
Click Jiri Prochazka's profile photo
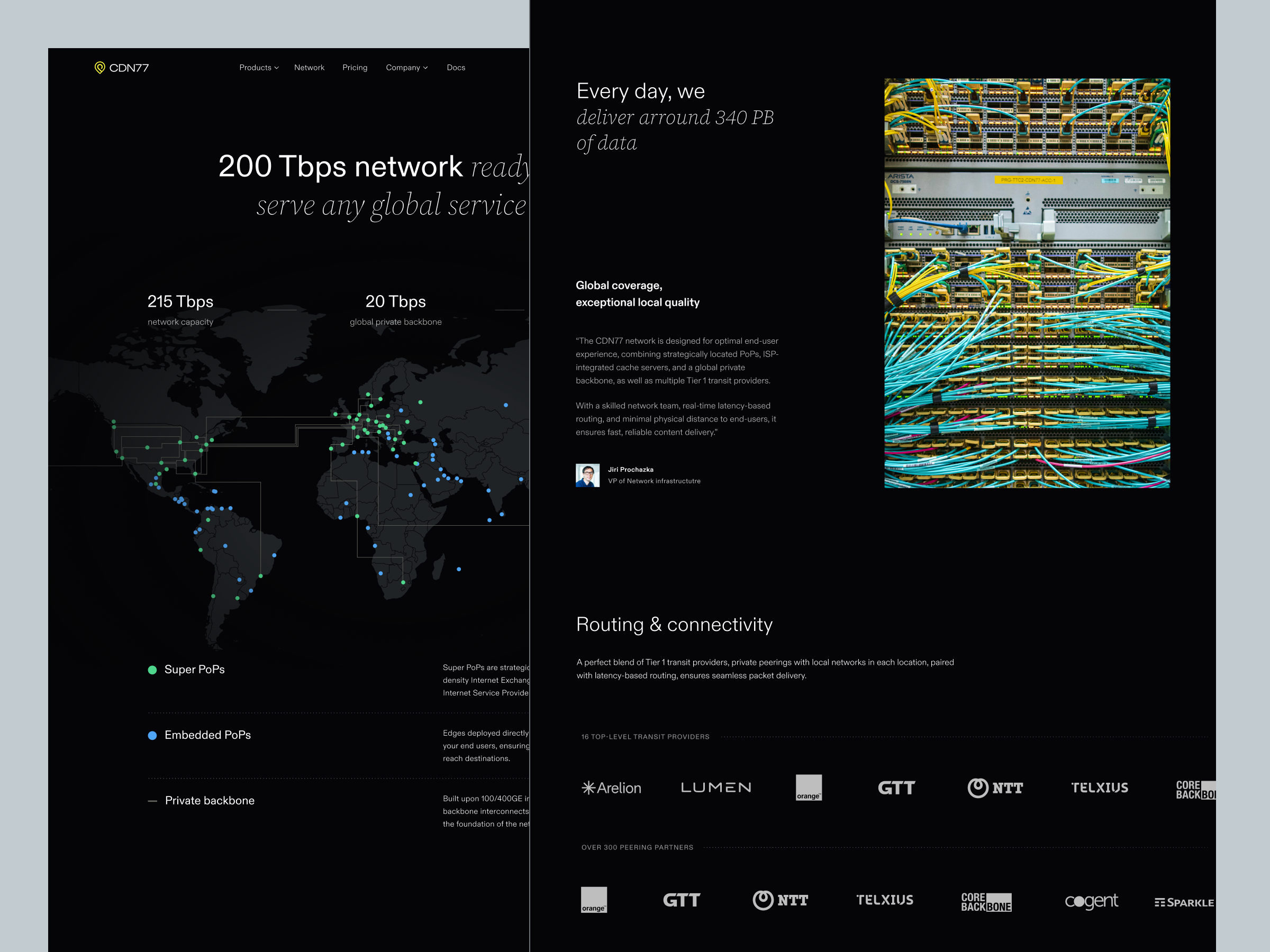(x=588, y=475)
